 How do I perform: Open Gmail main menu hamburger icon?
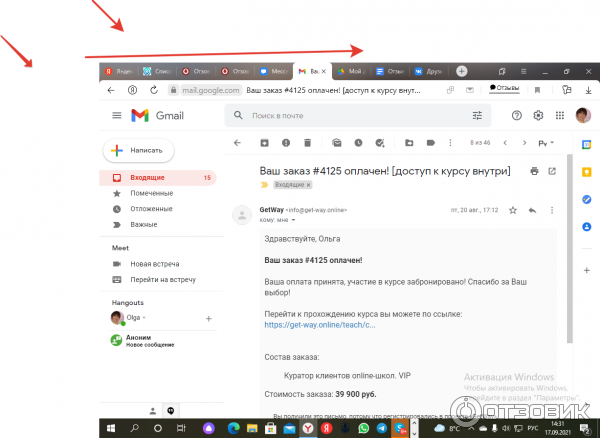(116, 115)
